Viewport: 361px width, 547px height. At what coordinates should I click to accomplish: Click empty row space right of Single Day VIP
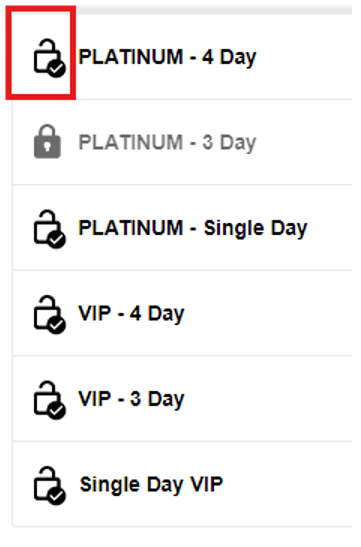click(289, 485)
